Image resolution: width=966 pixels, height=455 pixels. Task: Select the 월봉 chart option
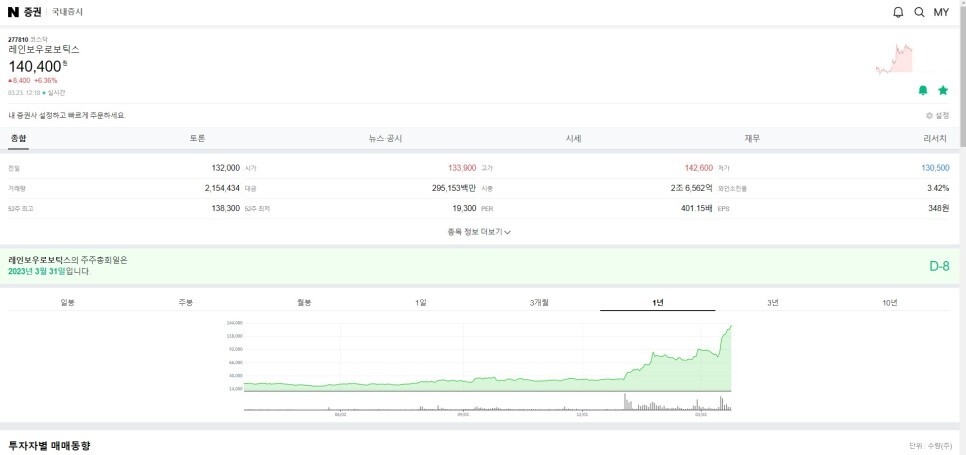(x=304, y=302)
